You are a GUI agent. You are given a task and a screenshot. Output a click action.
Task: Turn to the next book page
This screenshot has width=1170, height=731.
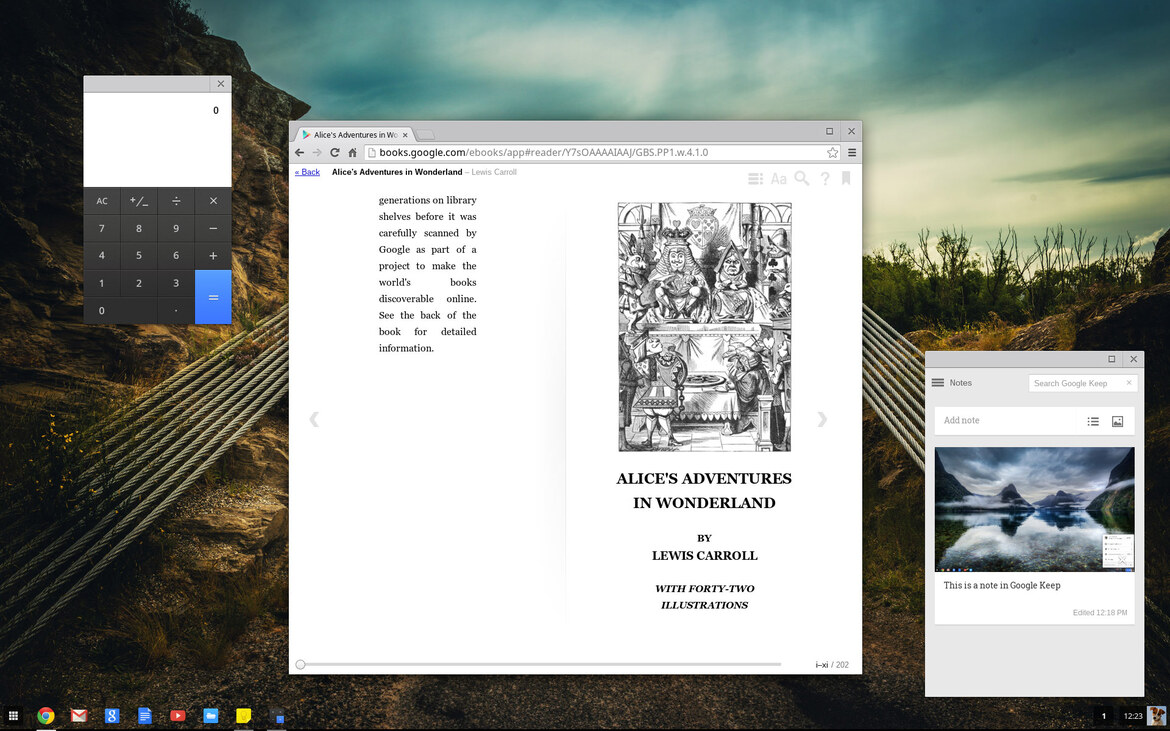click(x=822, y=419)
